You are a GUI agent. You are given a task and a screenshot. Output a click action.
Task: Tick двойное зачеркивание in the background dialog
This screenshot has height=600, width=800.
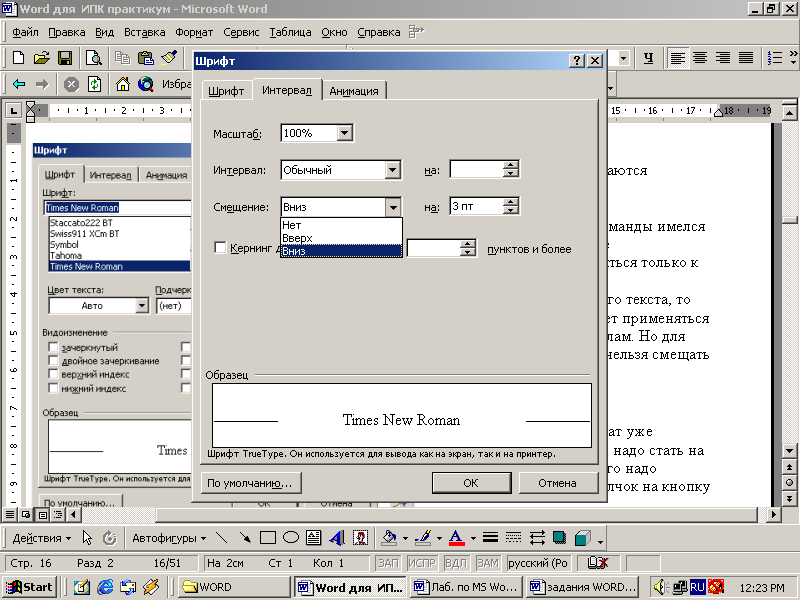click(53, 361)
